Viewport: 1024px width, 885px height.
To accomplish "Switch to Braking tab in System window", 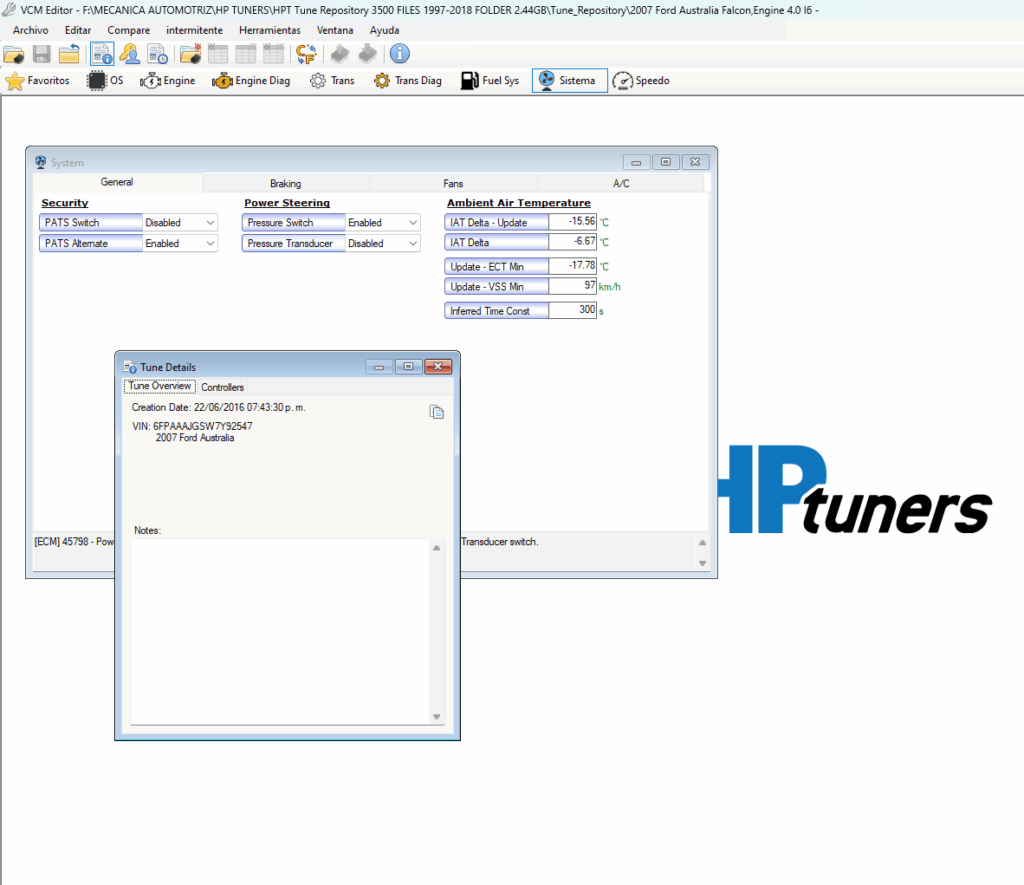I will pos(285,184).
